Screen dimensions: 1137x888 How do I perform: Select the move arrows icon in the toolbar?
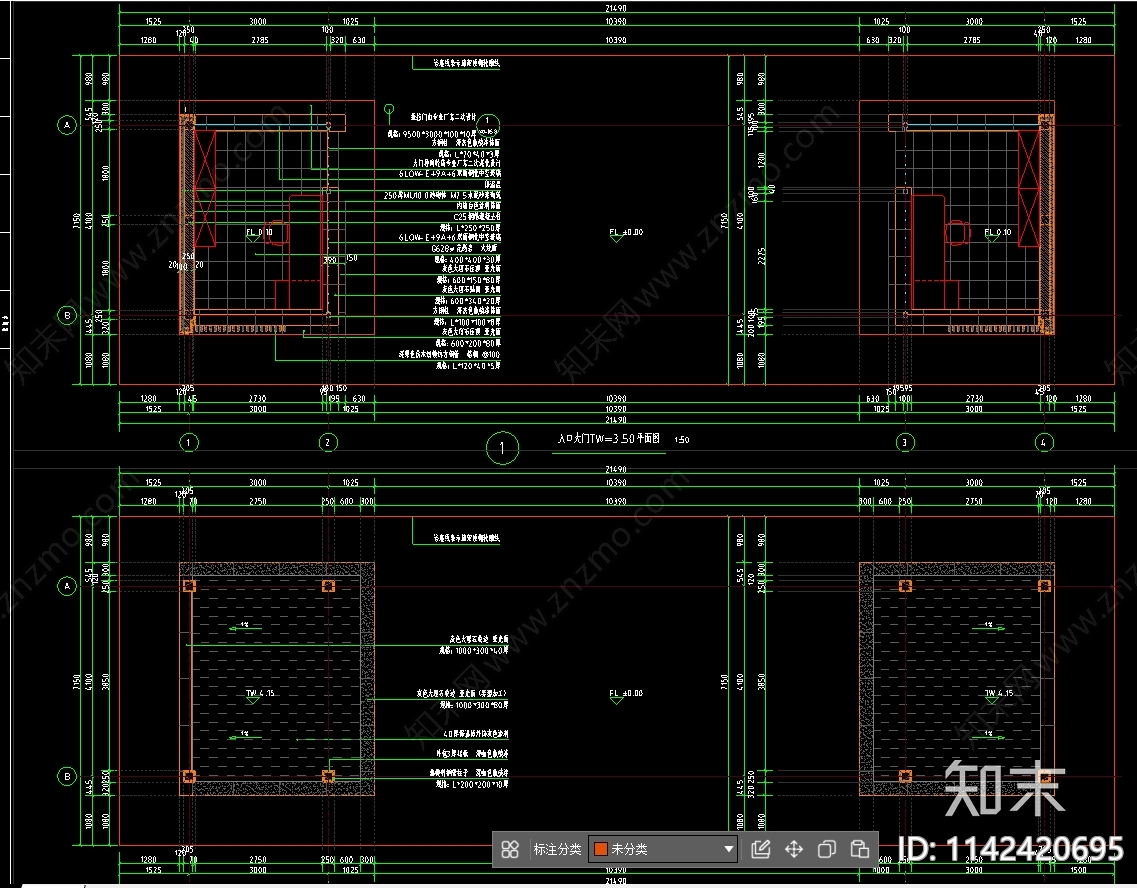click(x=794, y=849)
